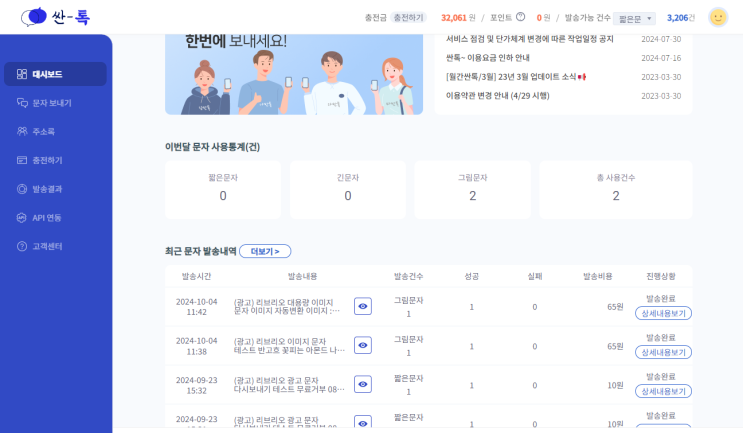Click the 32,061 balance amount
The height and width of the screenshot is (433, 743).
453,18
